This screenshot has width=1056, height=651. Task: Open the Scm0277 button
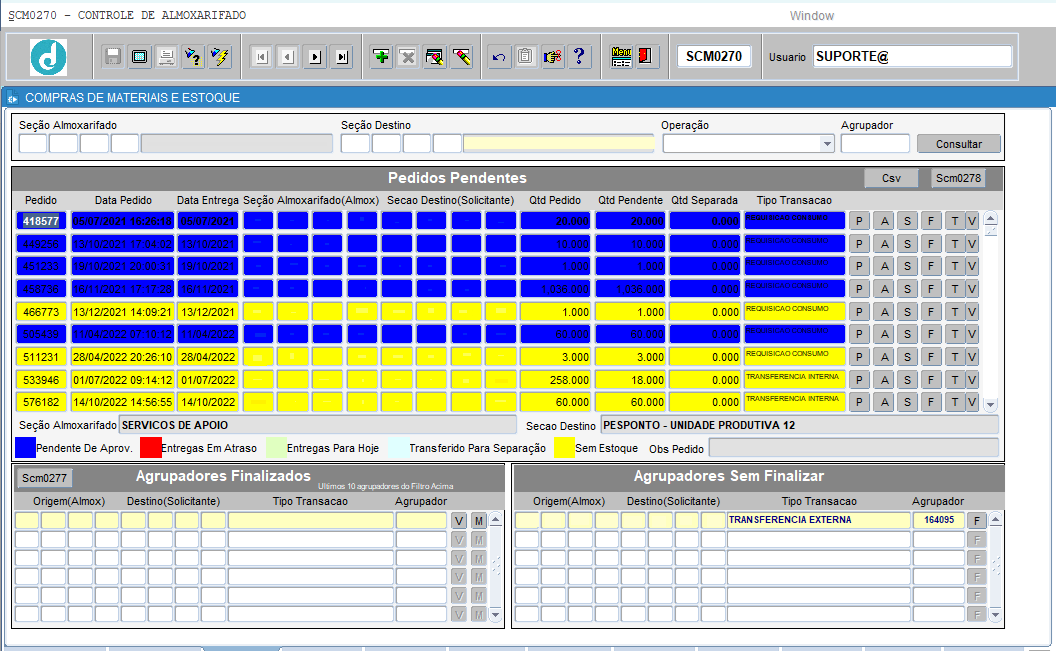(45, 478)
